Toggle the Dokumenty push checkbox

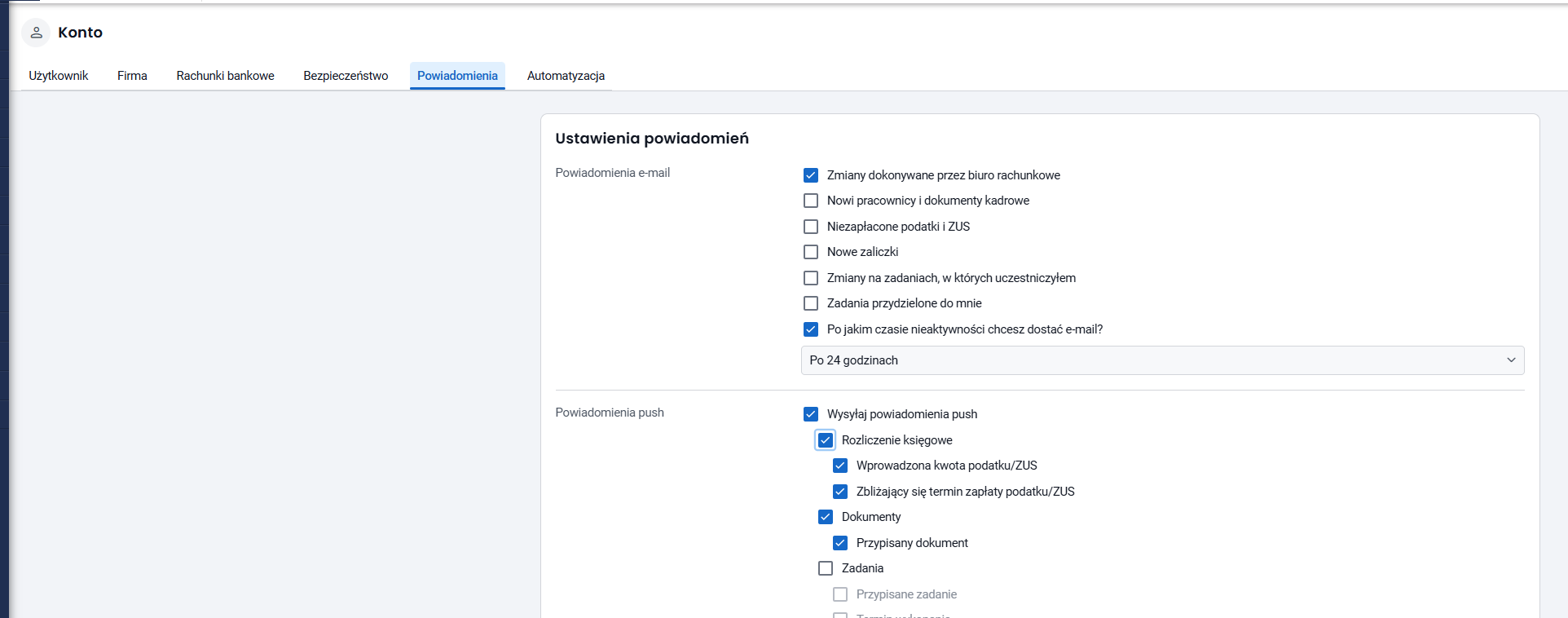tap(826, 517)
